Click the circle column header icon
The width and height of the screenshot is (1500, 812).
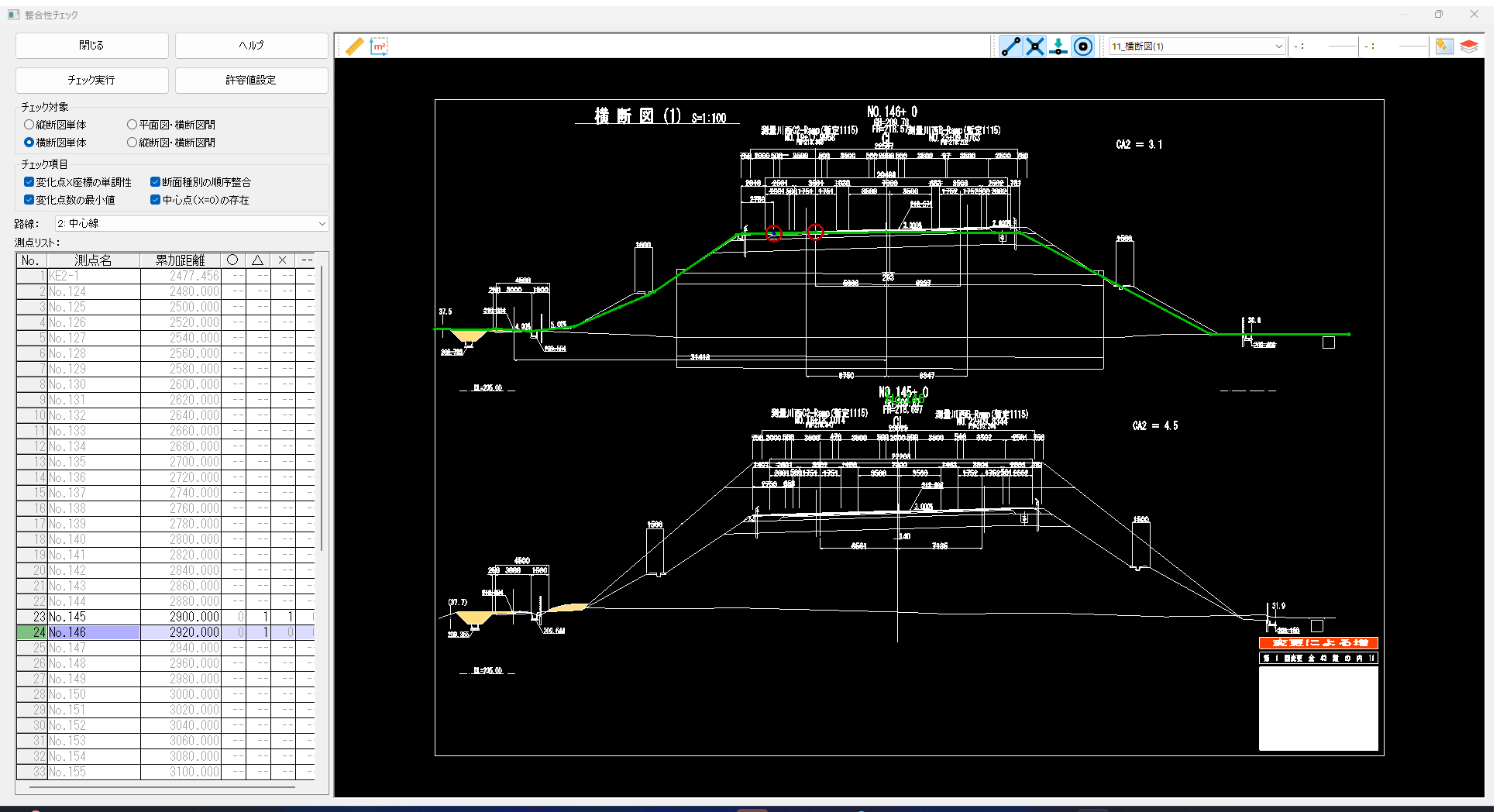[x=232, y=260]
